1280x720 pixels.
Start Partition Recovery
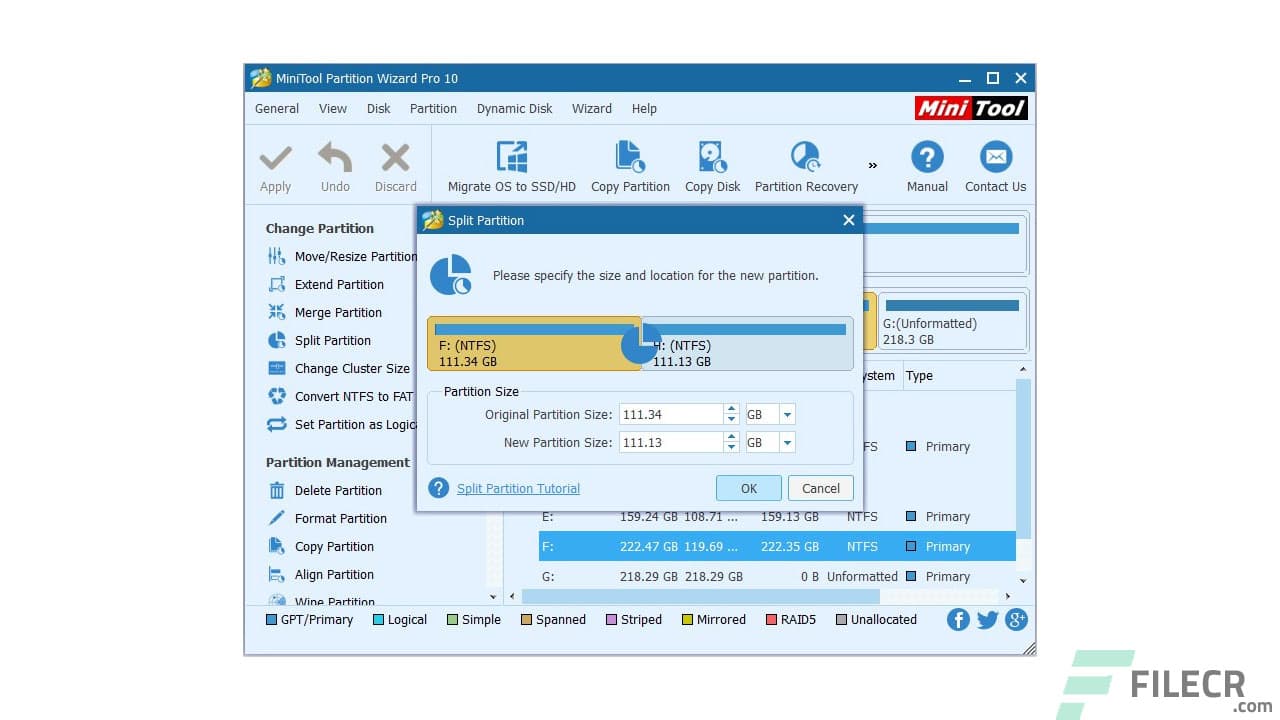pyautogui.click(x=806, y=165)
